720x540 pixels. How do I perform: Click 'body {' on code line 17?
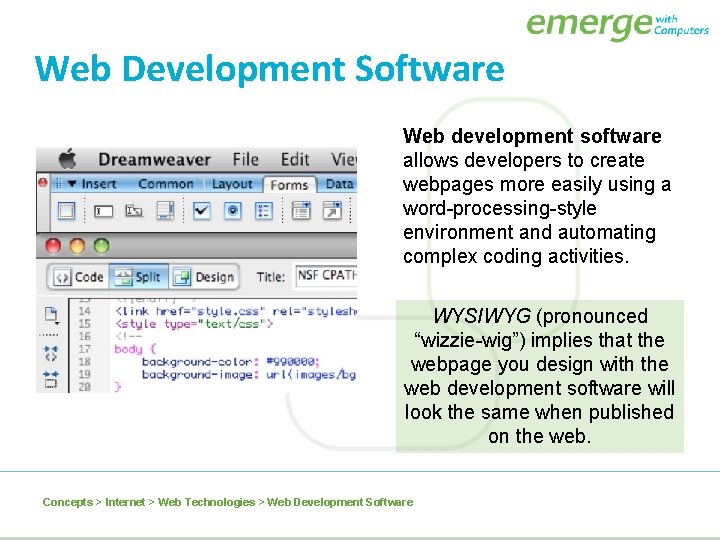coord(135,349)
